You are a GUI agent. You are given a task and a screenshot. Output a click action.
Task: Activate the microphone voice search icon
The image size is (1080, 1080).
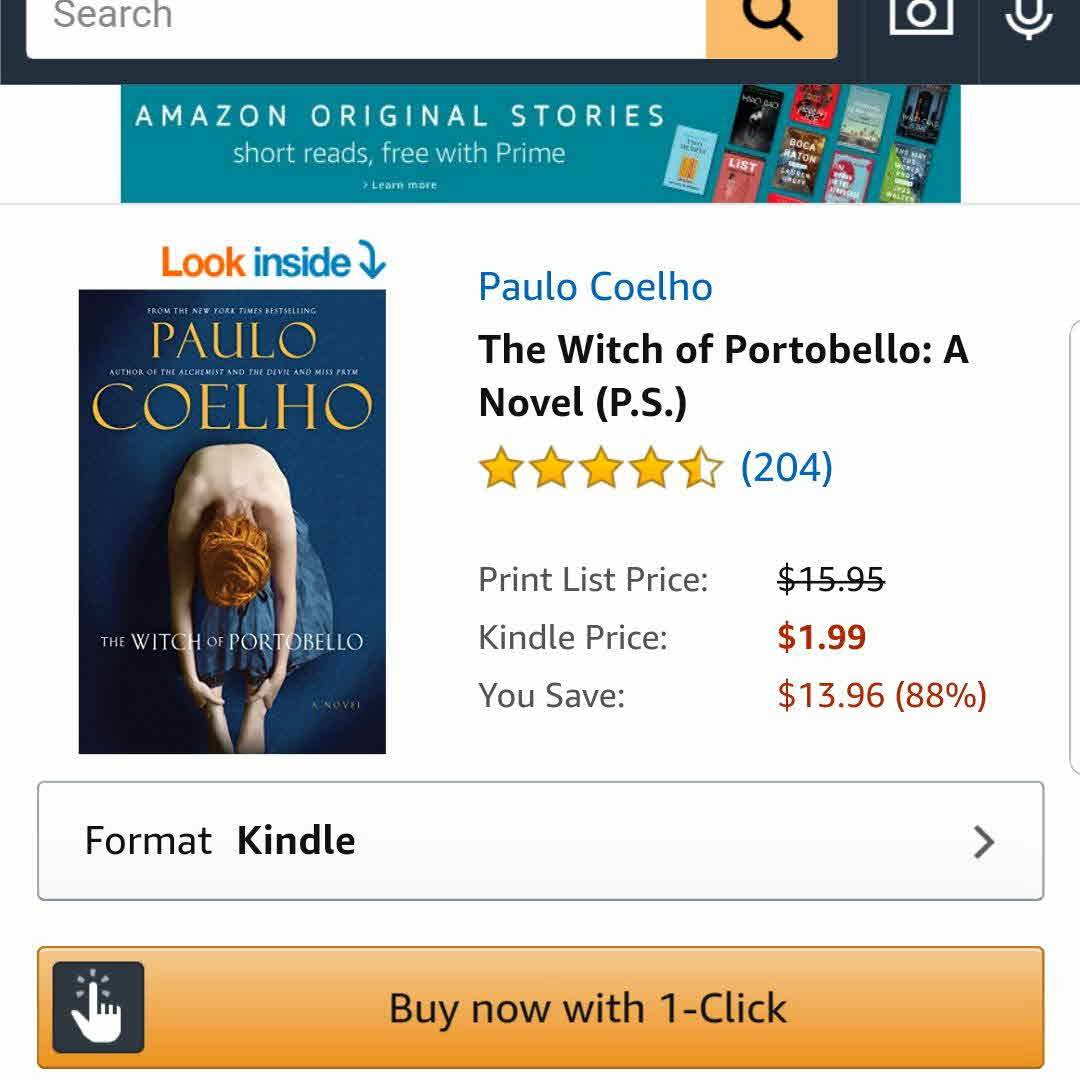(x=1028, y=17)
